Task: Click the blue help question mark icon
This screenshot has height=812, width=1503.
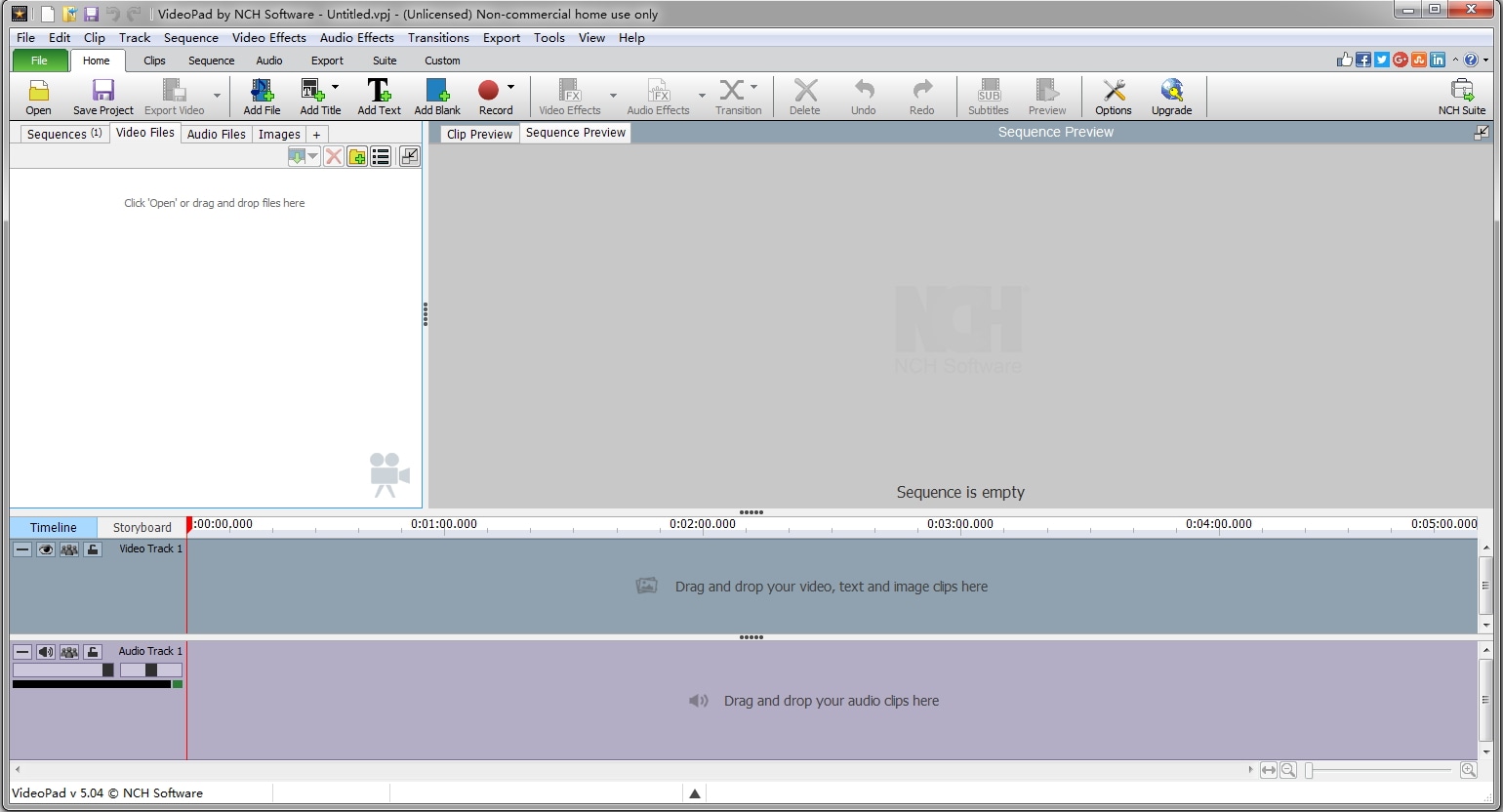Action: 1471,60
